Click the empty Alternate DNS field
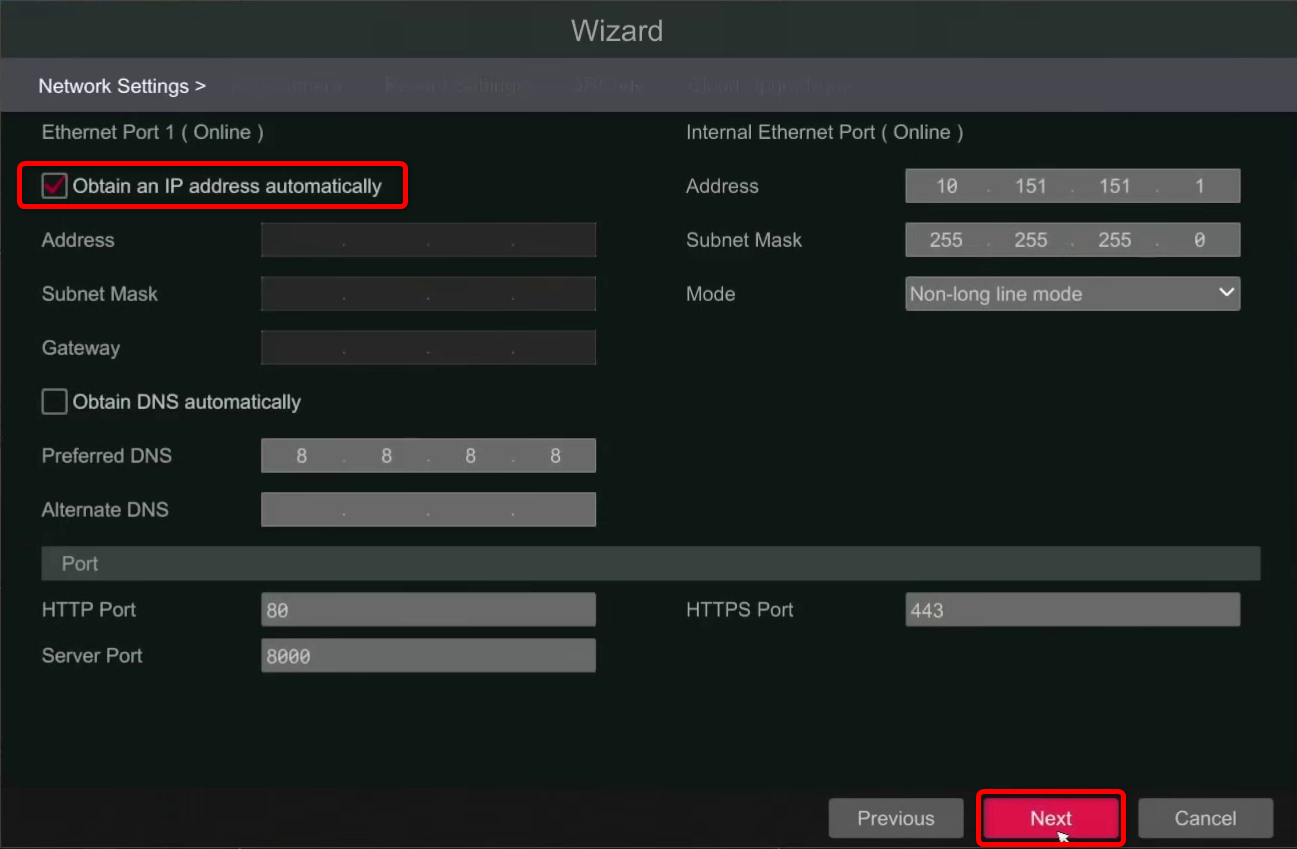 pos(428,510)
